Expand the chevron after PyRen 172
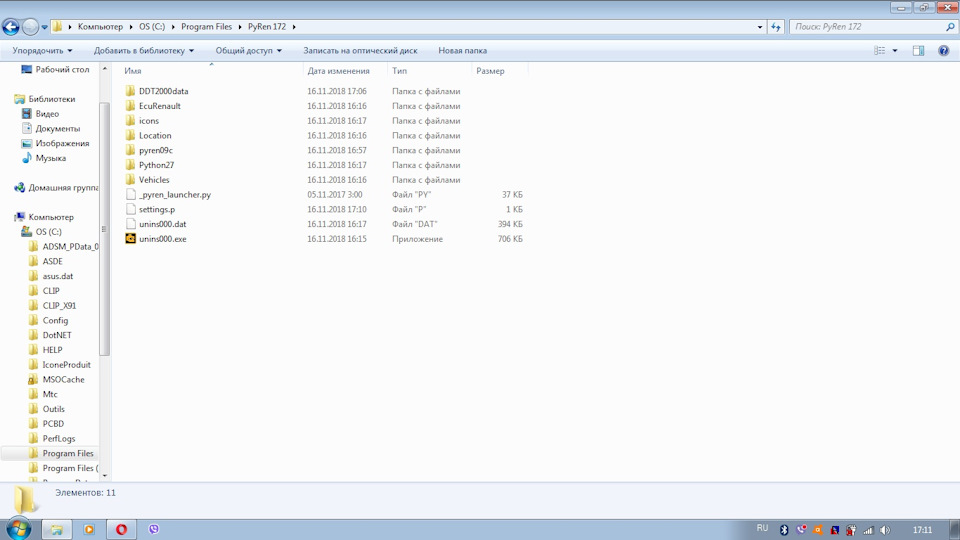 [294, 27]
